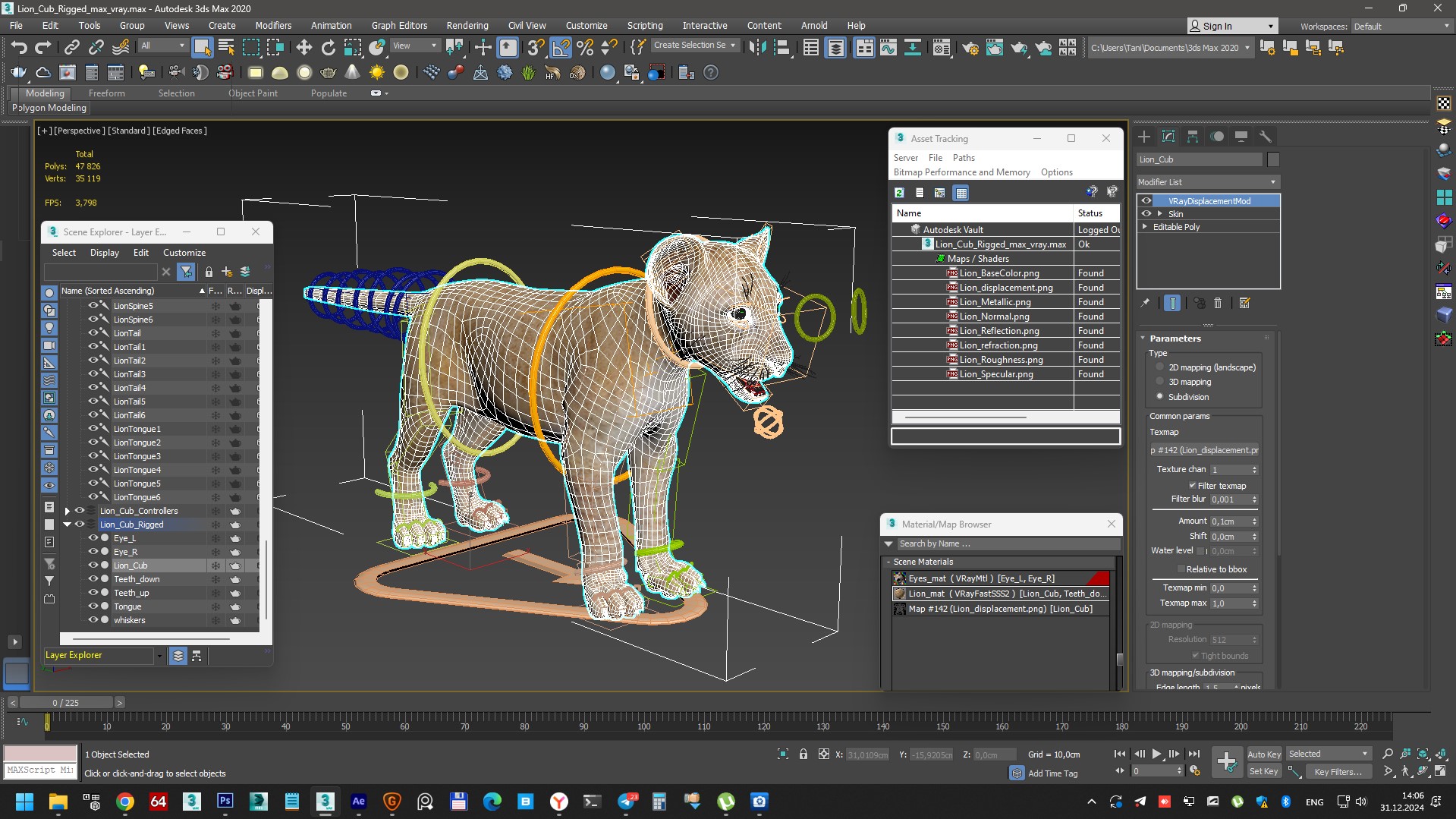
Task: Play the animation
Action: pyautogui.click(x=1156, y=754)
